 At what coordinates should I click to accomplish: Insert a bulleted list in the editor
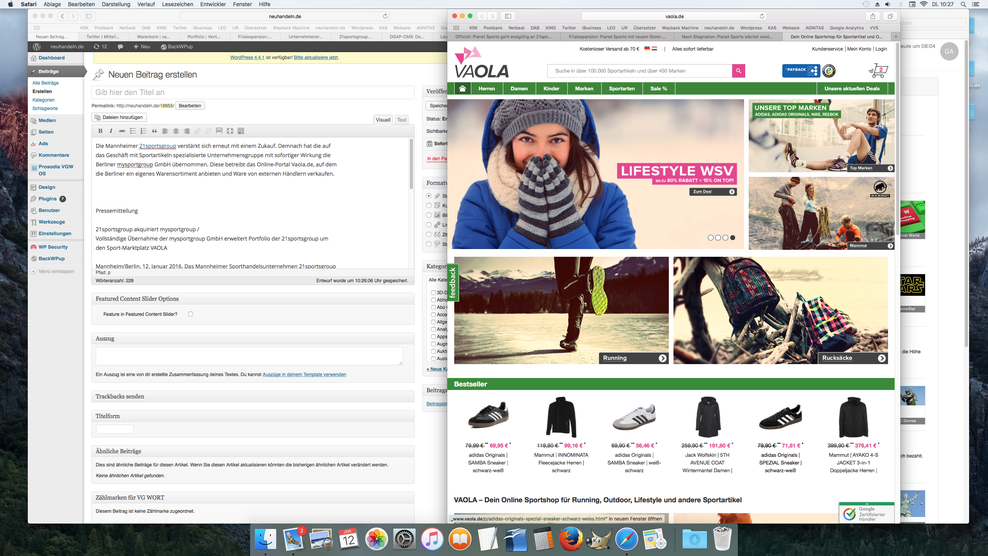tap(133, 131)
